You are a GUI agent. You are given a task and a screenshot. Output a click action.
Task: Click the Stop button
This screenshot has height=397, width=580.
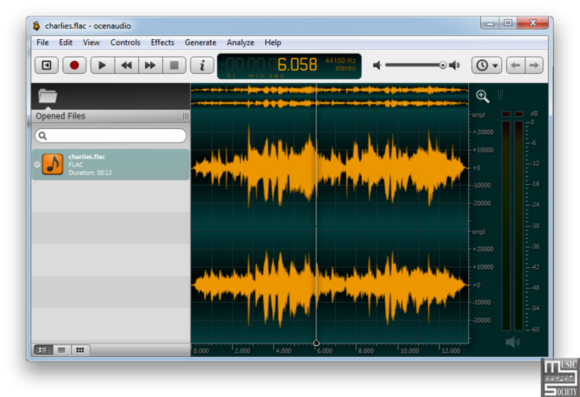point(174,65)
